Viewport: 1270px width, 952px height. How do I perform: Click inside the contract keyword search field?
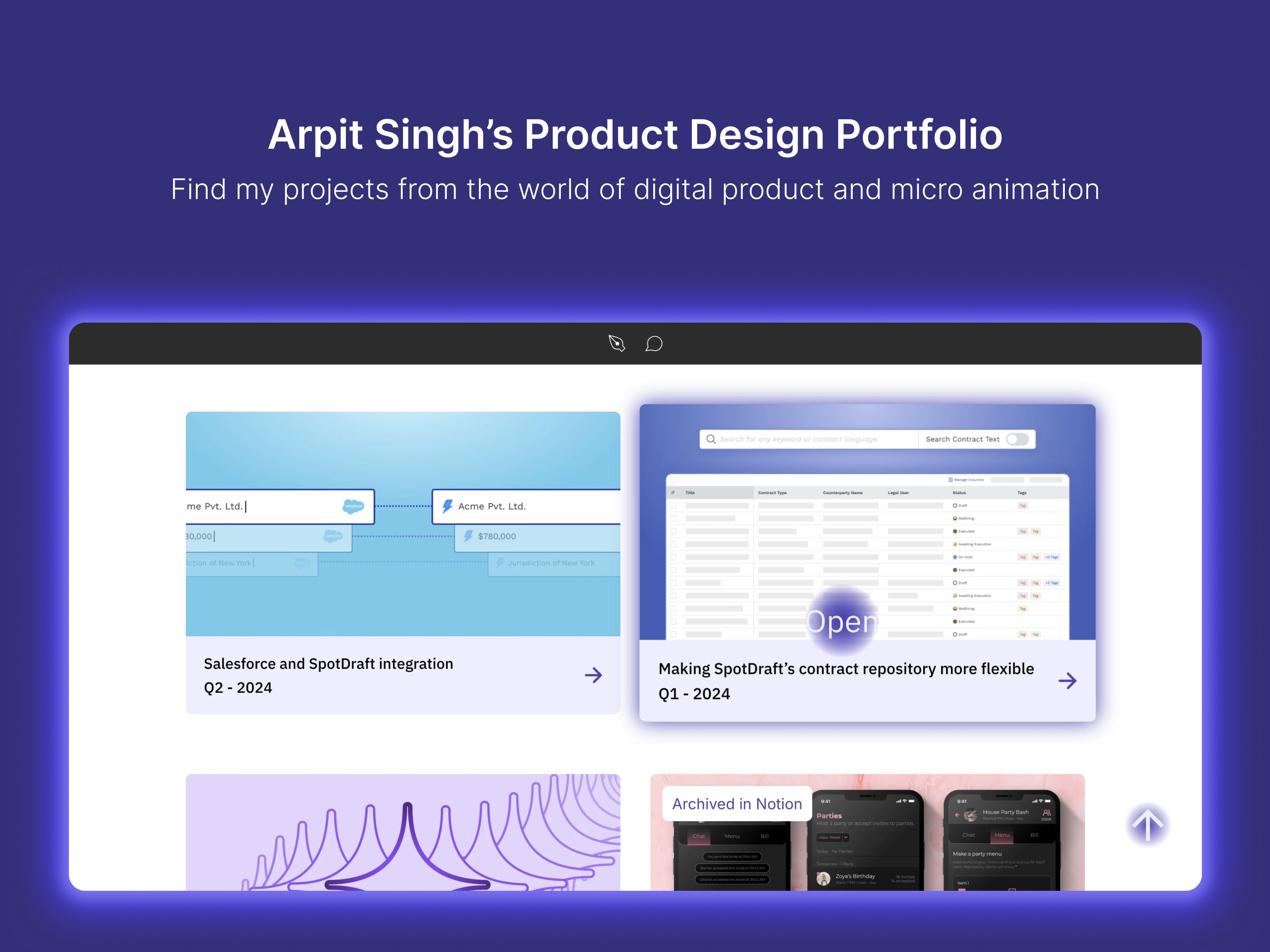click(x=815, y=439)
